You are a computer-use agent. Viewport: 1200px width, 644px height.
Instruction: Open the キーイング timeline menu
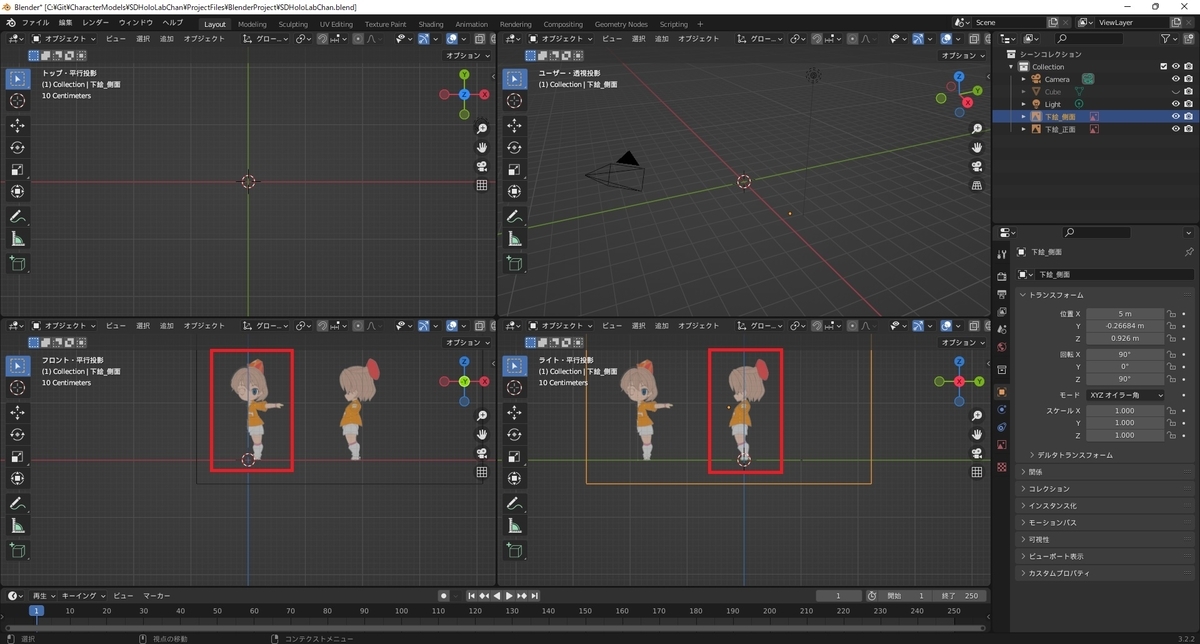(x=81, y=596)
